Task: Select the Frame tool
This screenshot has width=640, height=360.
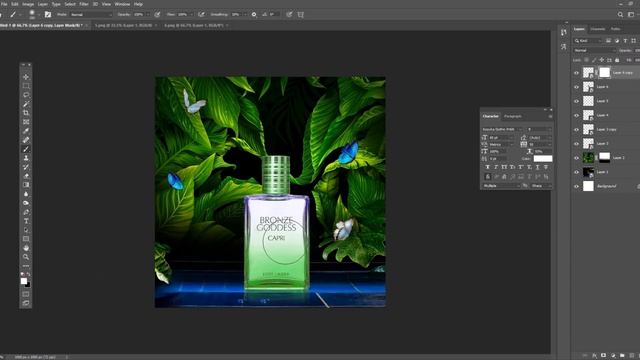Action: (x=26, y=122)
